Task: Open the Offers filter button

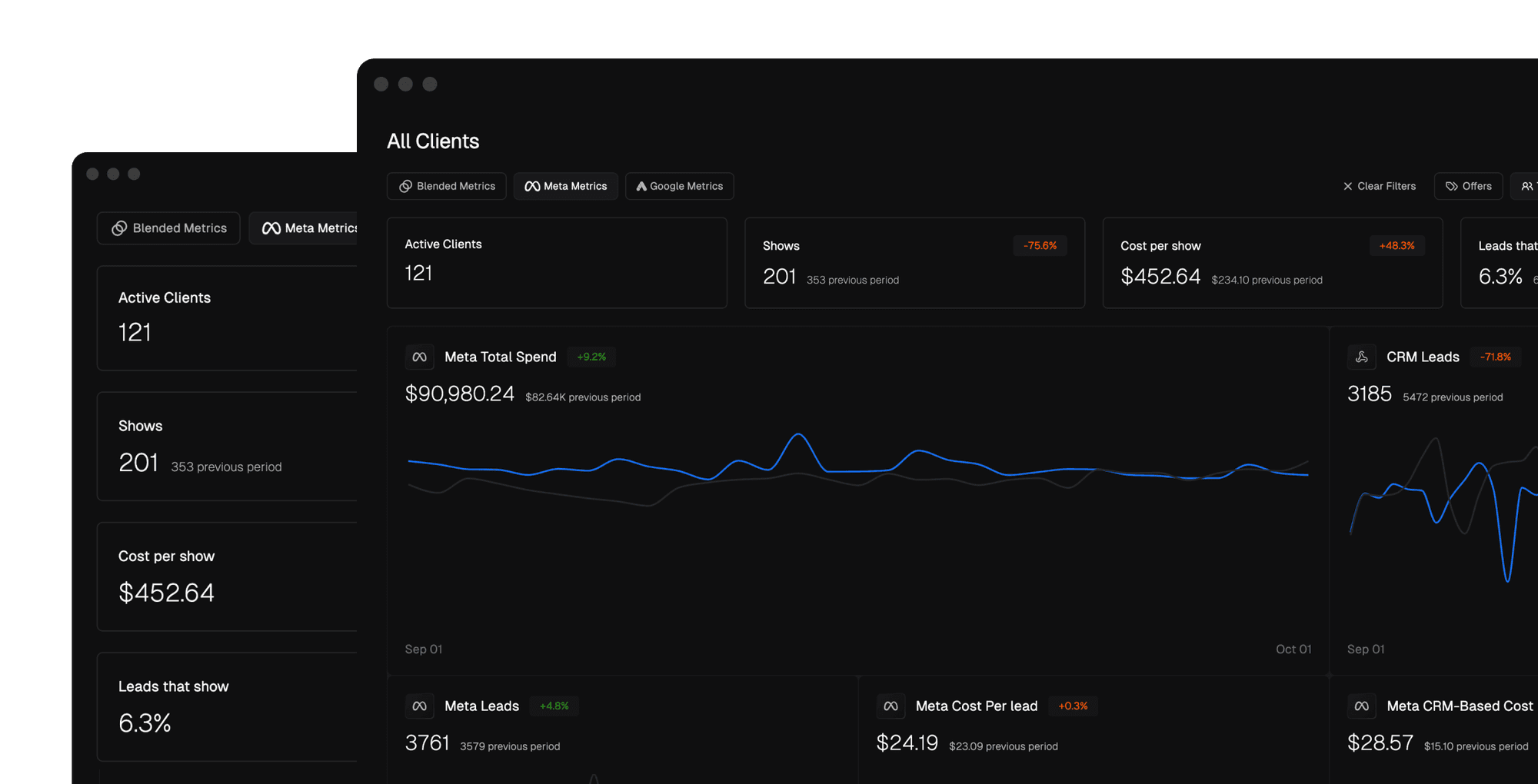Action: pyautogui.click(x=1468, y=186)
